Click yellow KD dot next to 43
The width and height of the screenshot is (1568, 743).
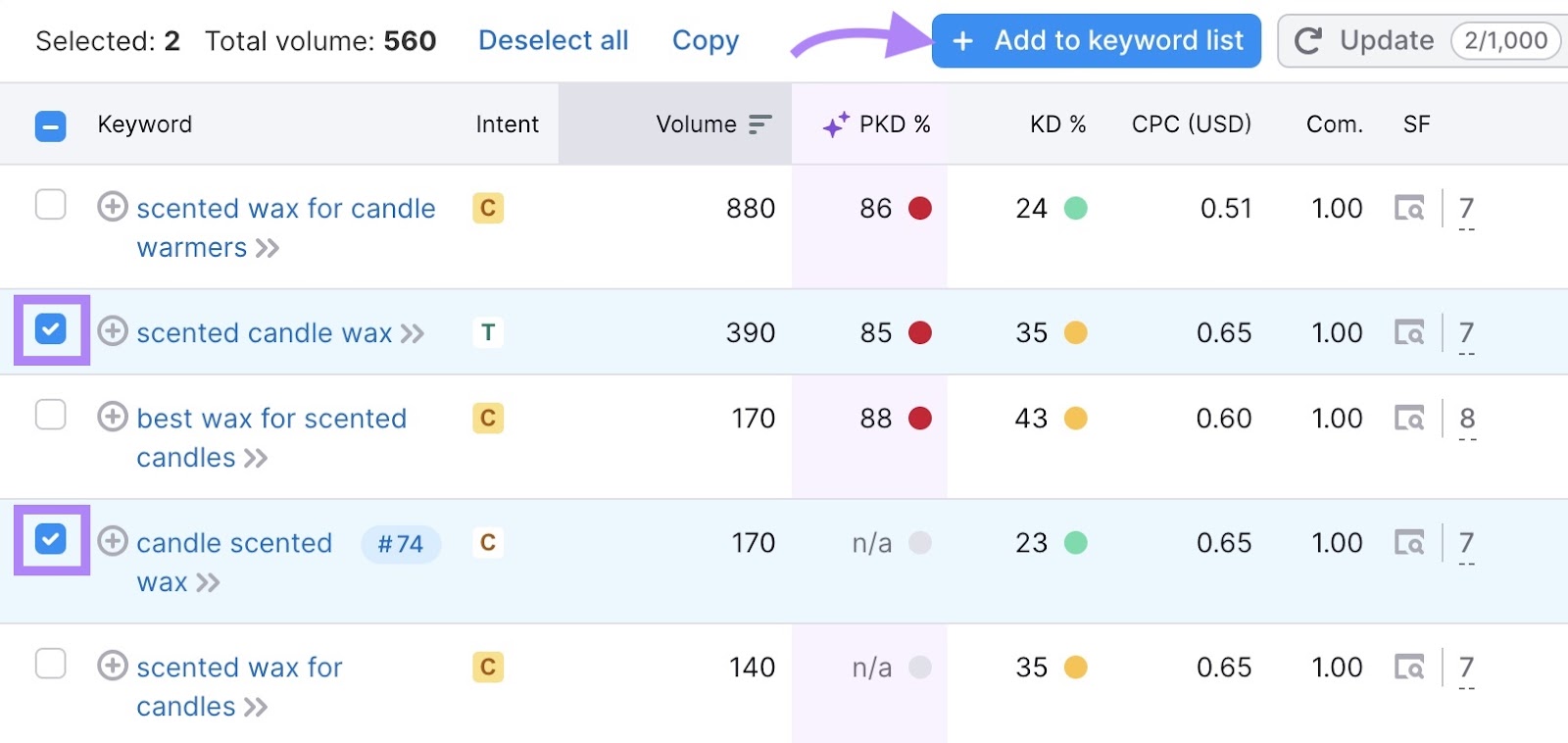(1076, 418)
